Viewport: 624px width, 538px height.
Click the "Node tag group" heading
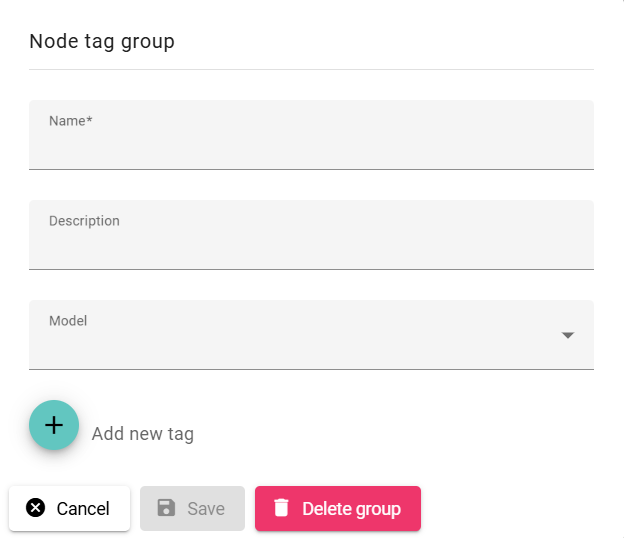coord(102,41)
